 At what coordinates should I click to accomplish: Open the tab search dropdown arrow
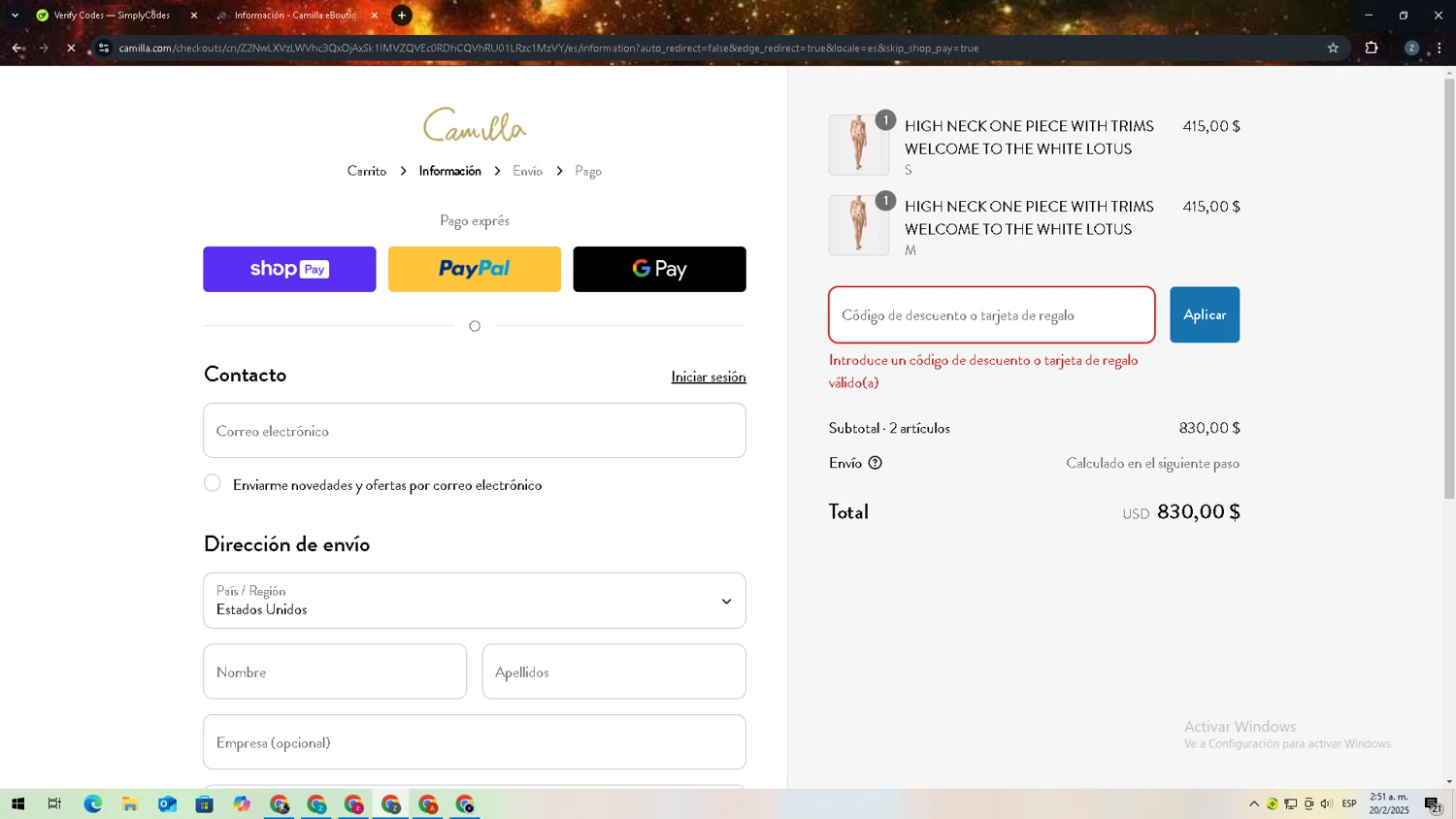click(15, 16)
